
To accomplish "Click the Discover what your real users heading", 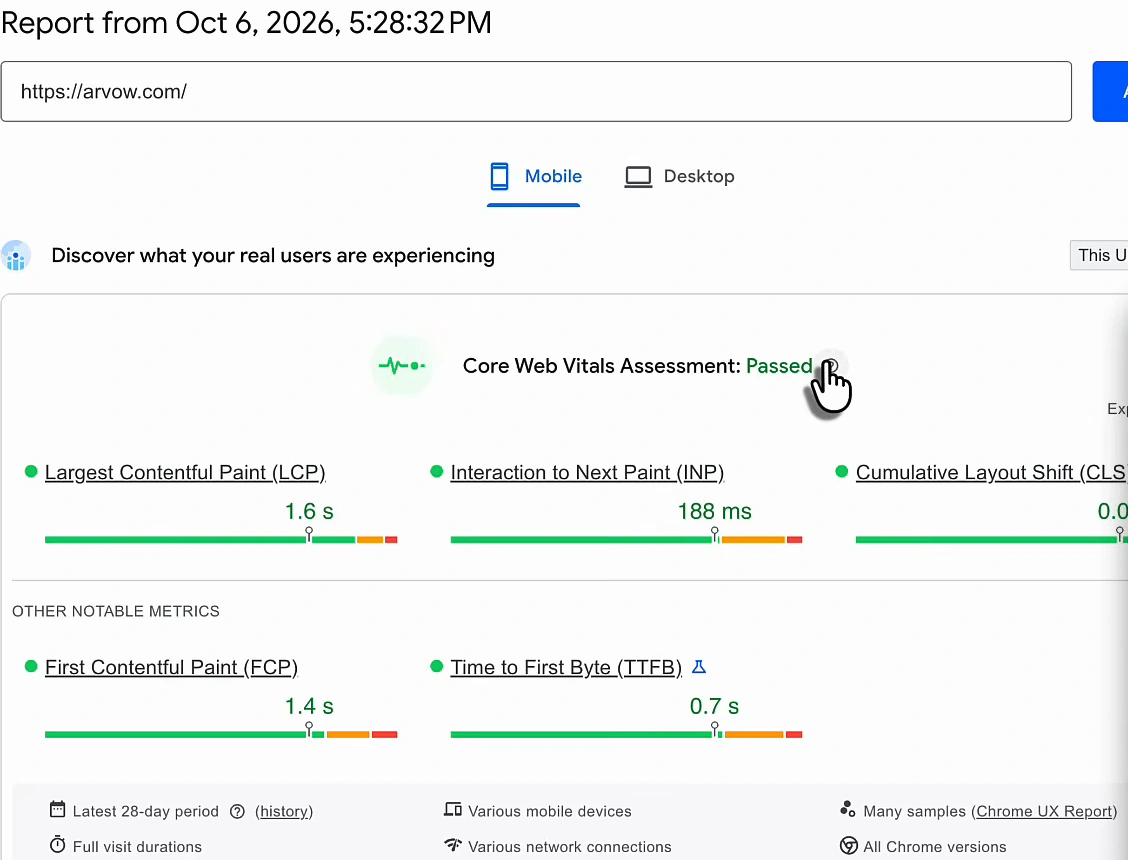I will (x=273, y=255).
